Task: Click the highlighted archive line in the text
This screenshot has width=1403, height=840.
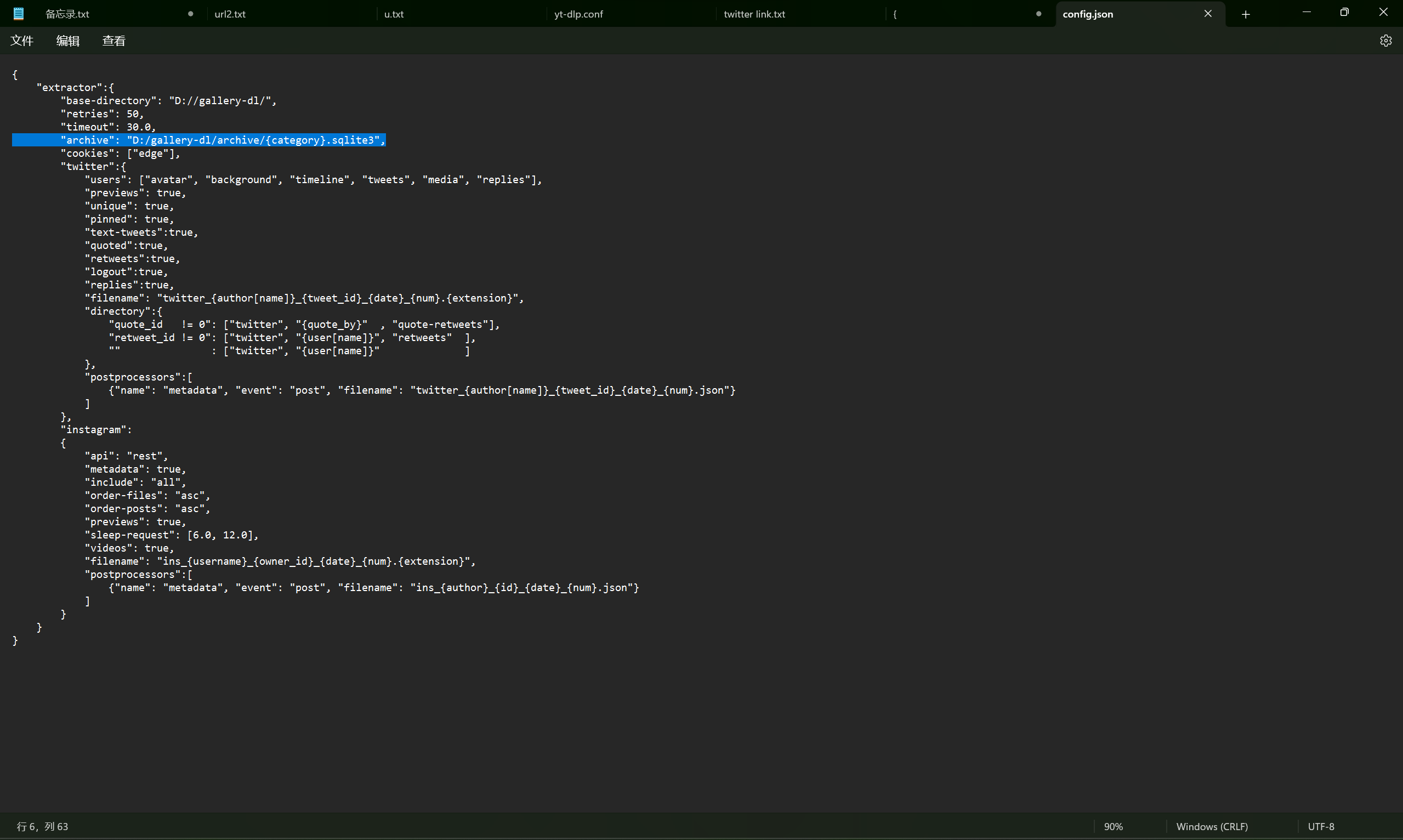Action: tap(198, 140)
